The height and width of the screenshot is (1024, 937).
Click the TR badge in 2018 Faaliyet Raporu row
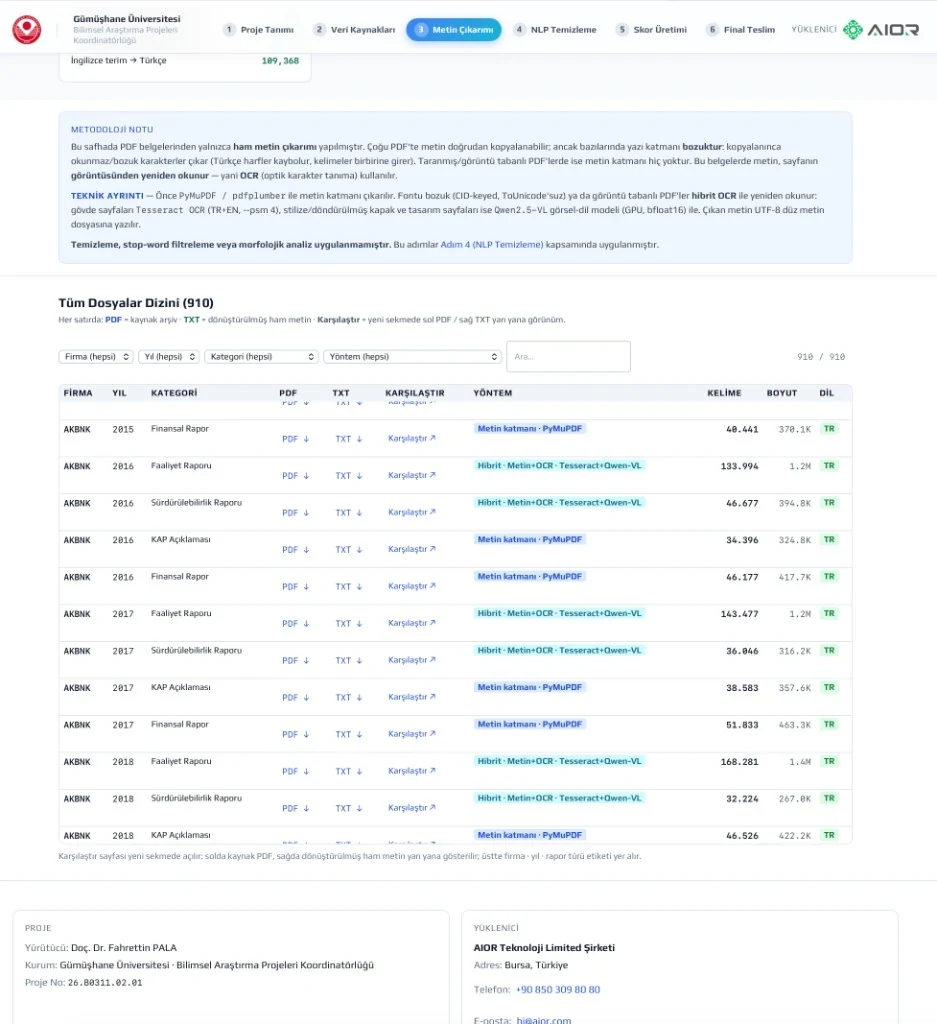(829, 761)
